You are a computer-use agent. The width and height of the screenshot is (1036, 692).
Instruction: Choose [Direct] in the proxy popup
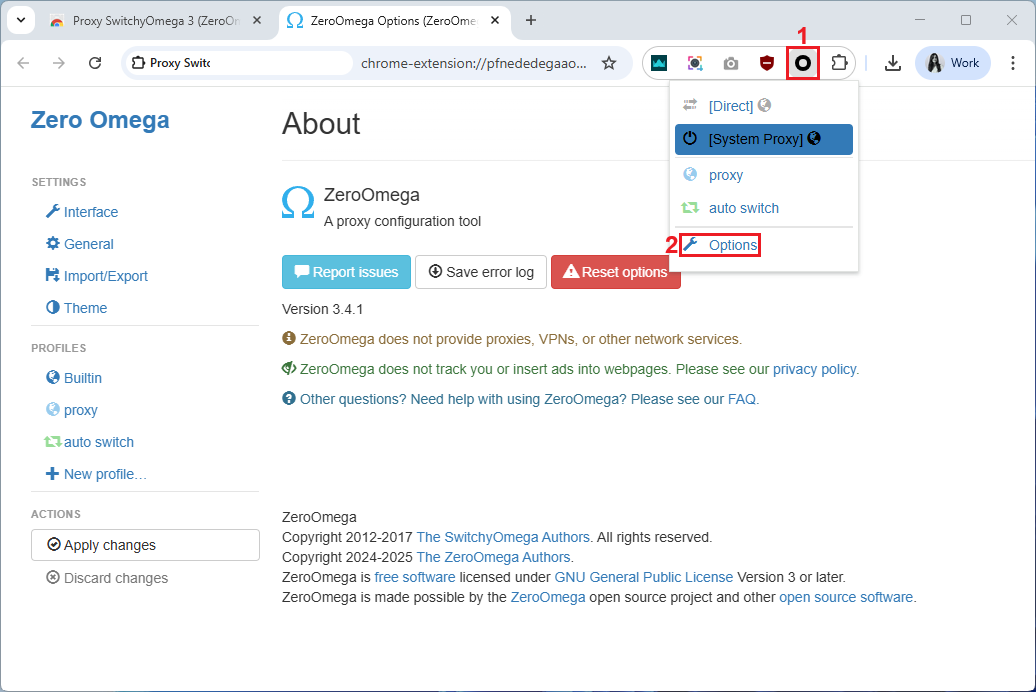[730, 106]
